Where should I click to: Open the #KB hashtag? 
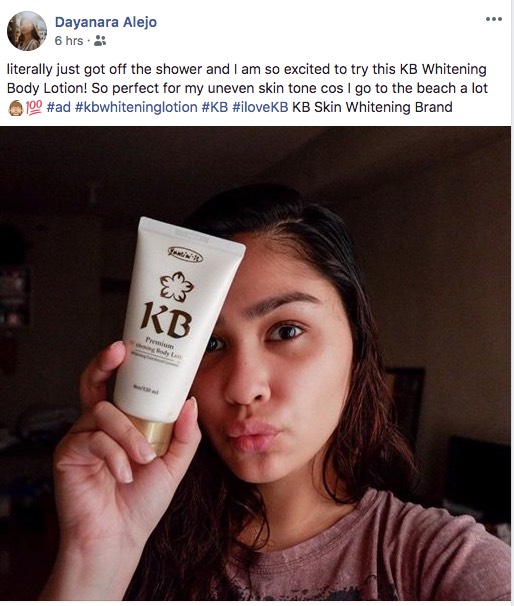215,107
